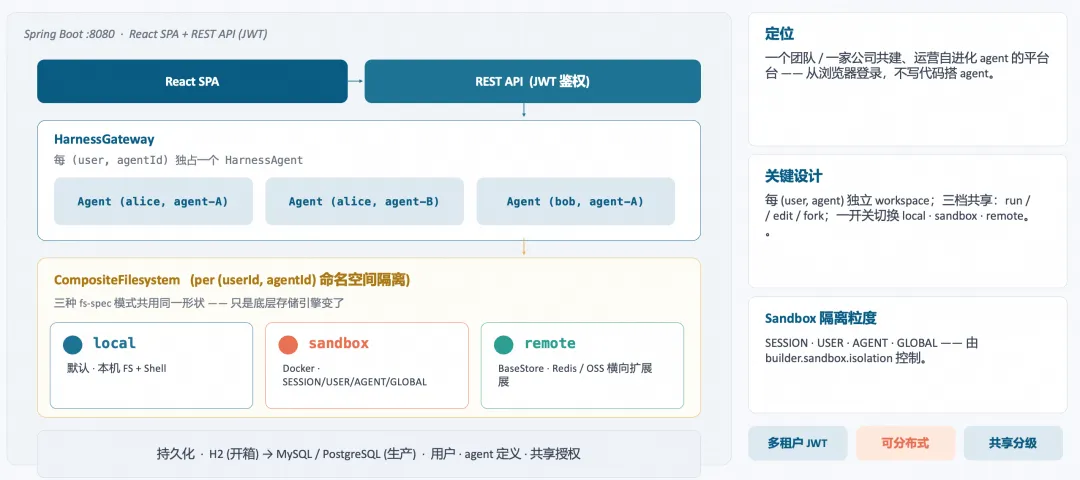Click the CompositeFilesystem heading text
Viewport: 1080px width, 480px height.
pyautogui.click(x=232, y=280)
